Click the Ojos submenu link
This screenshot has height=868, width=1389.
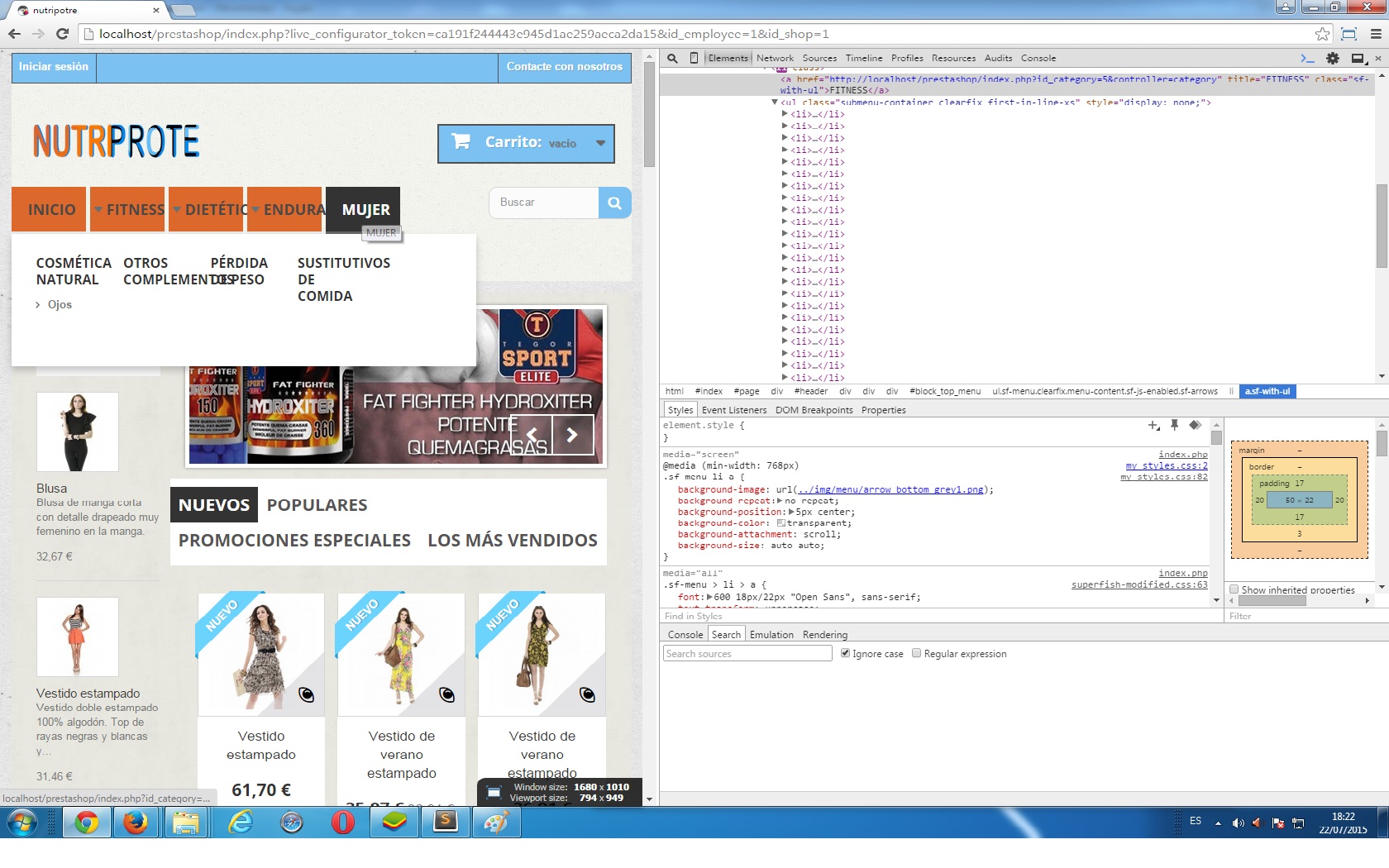point(60,304)
